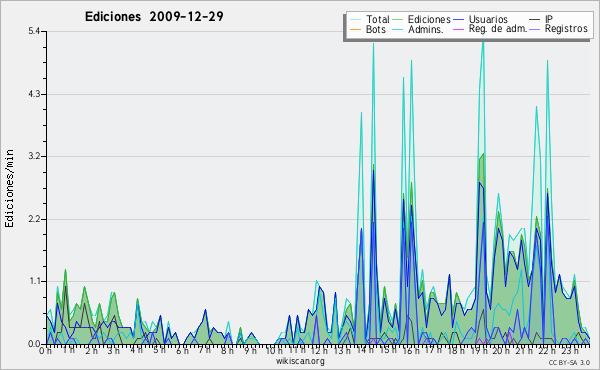Click the '8 h' hour label
Screen dimensions: 600x370
(x=227, y=350)
